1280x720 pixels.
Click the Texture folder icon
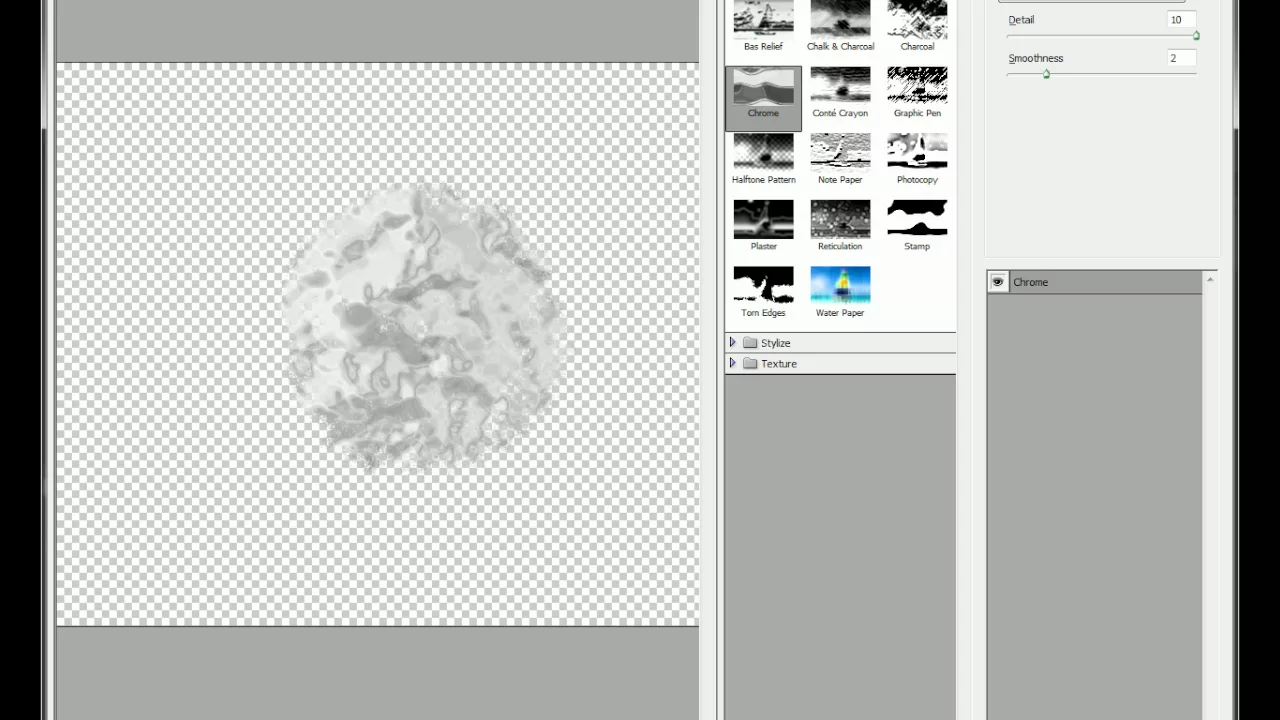750,363
